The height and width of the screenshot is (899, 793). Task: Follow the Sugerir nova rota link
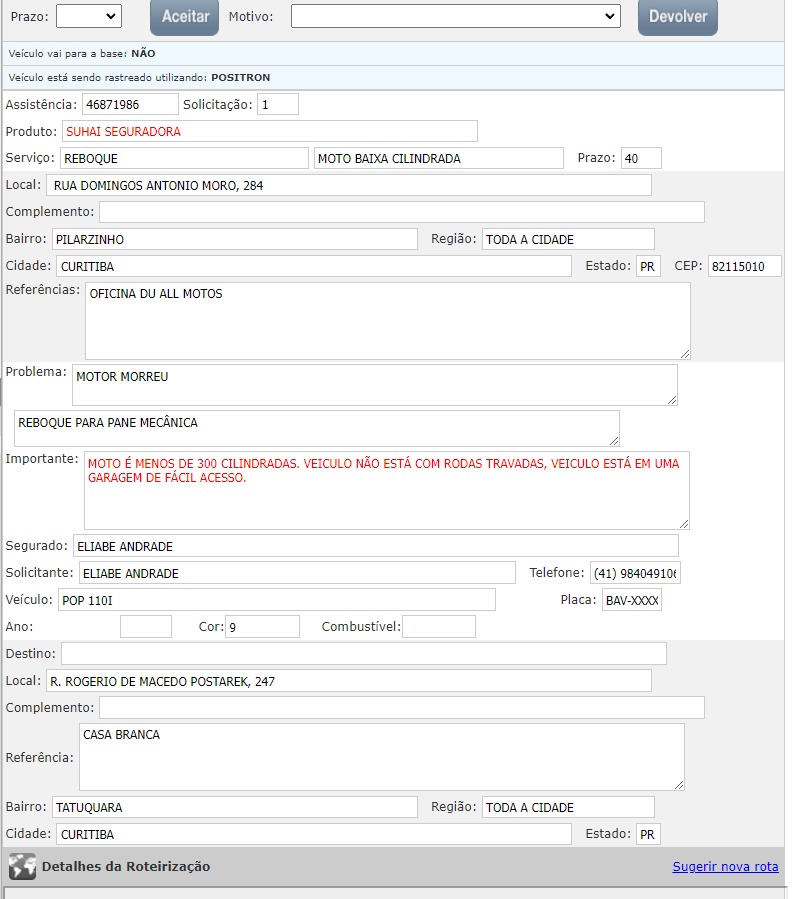[725, 867]
